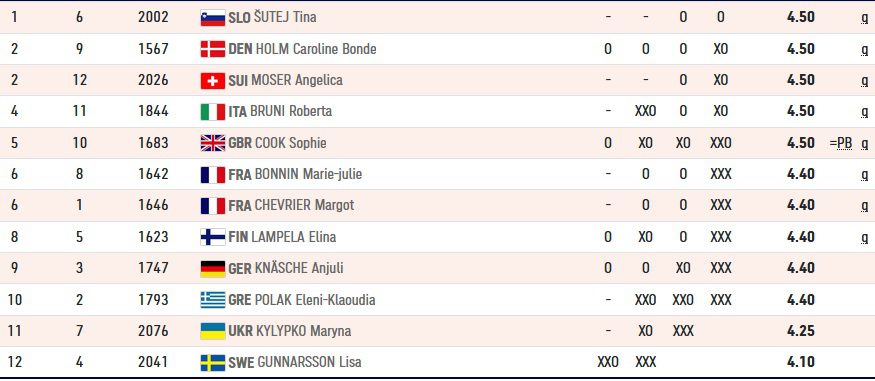Click the Finland flag icon
875x381 pixels.
[x=213, y=238]
